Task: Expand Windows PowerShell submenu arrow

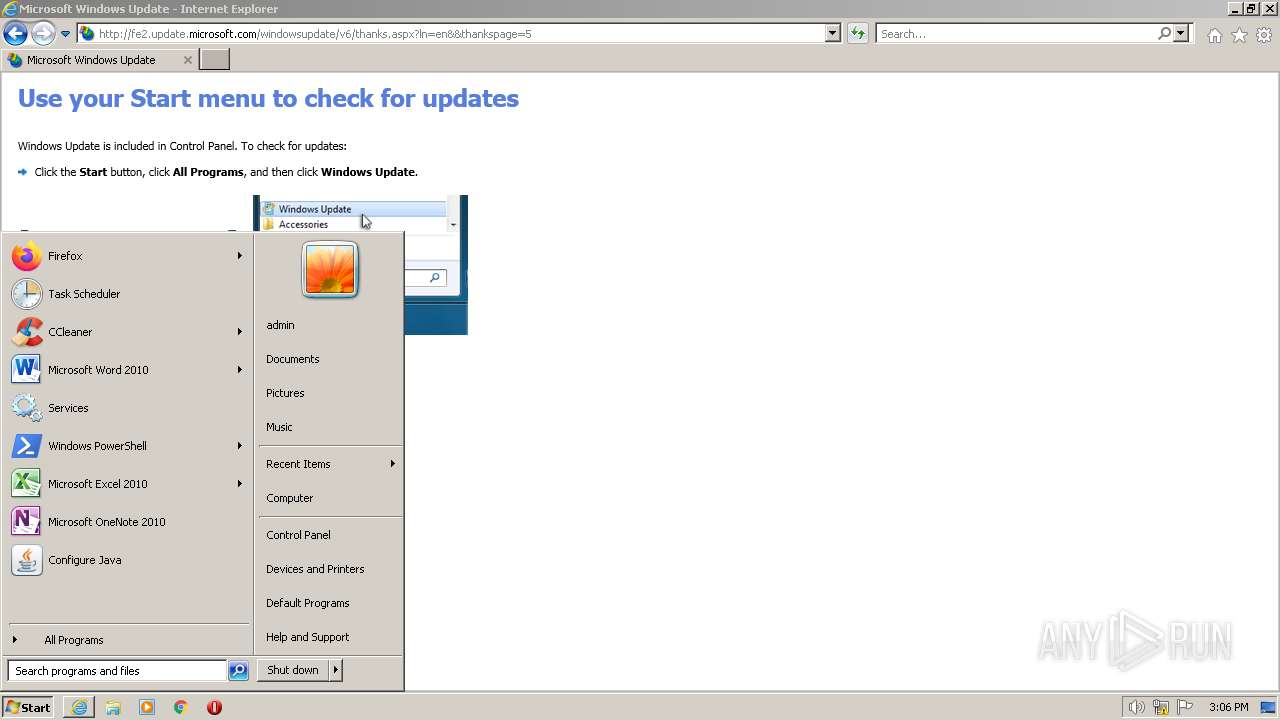Action: point(240,446)
